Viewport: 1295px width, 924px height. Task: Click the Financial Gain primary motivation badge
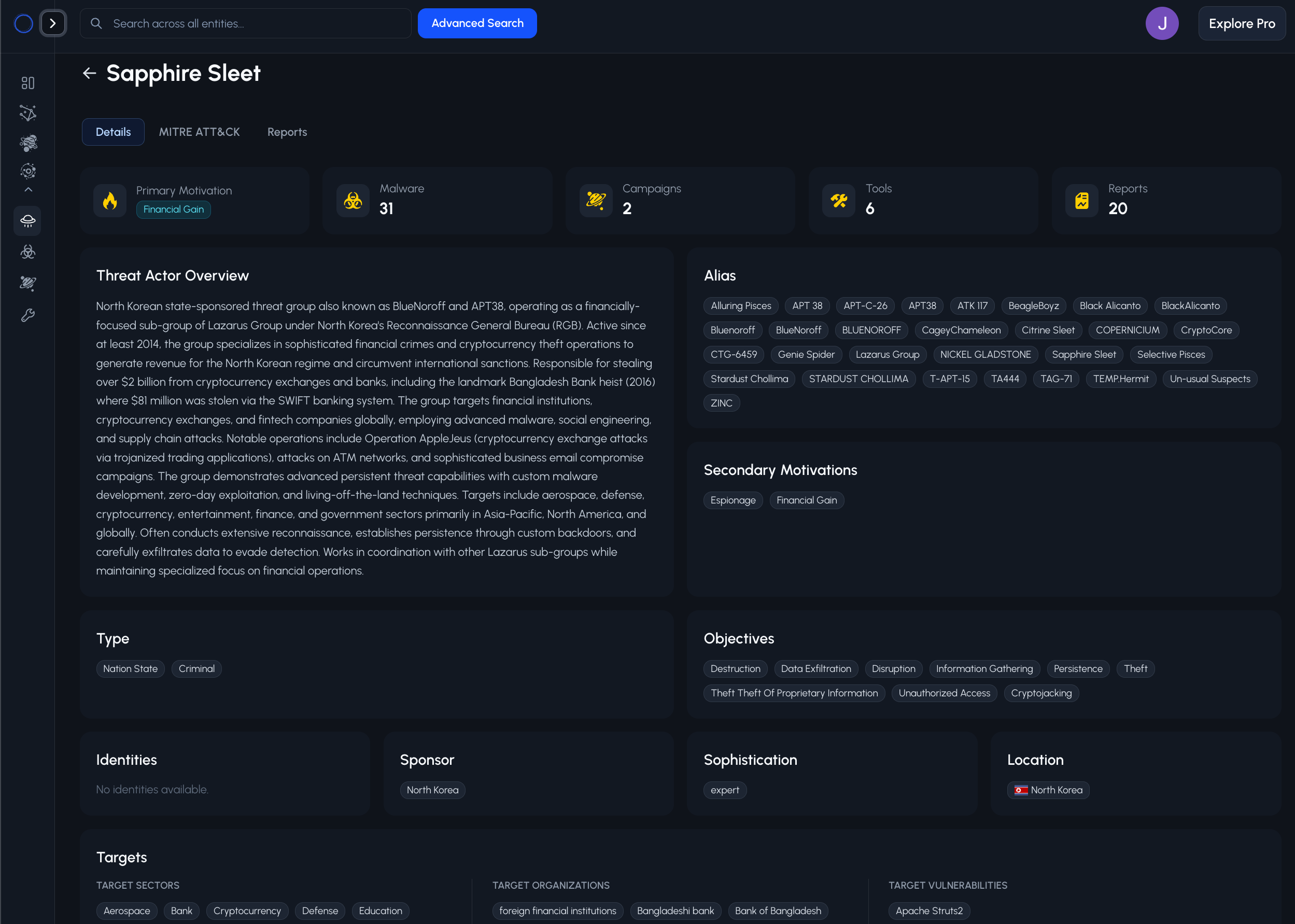[x=174, y=209]
